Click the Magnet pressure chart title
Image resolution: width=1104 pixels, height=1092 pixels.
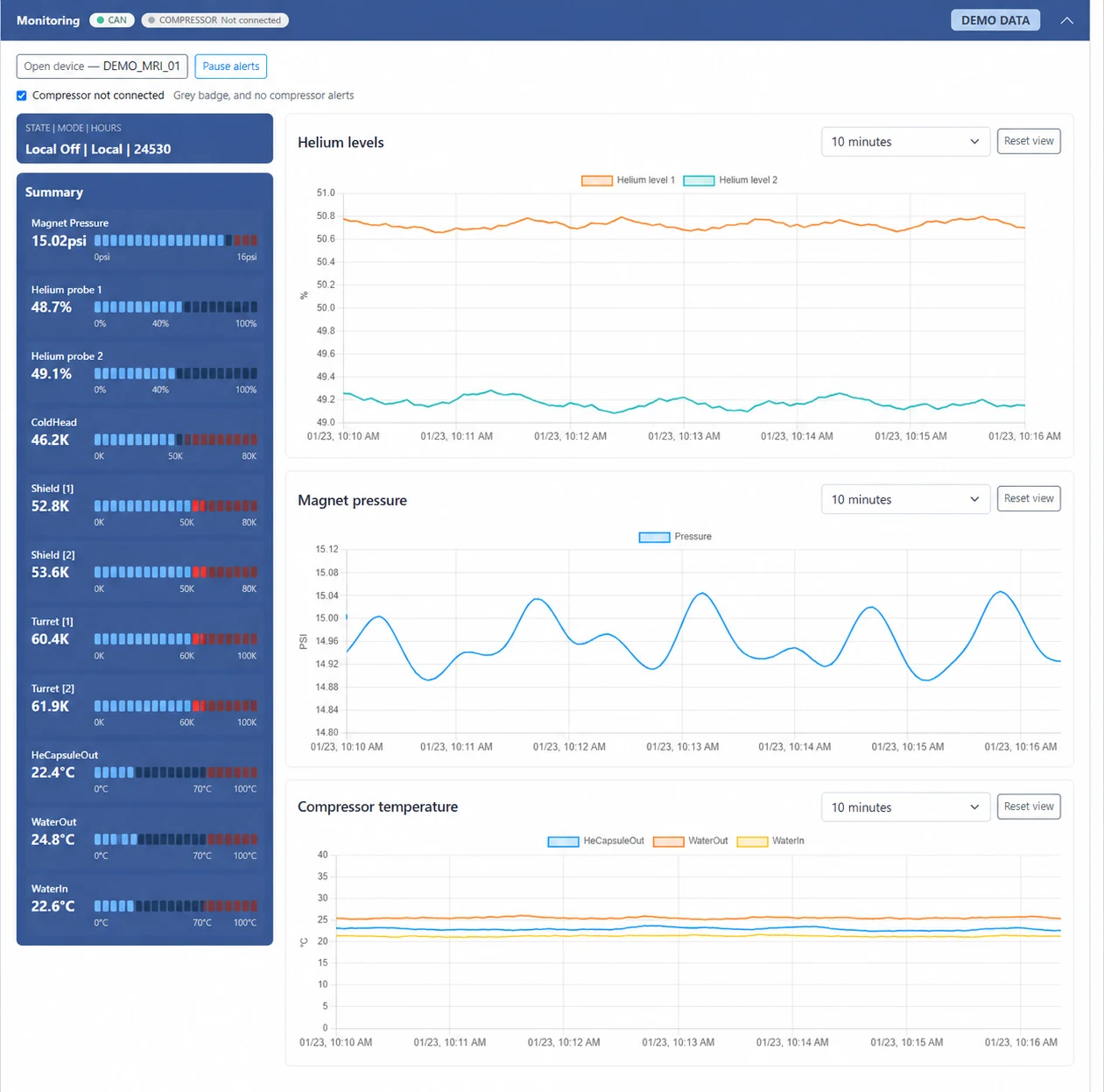(352, 500)
